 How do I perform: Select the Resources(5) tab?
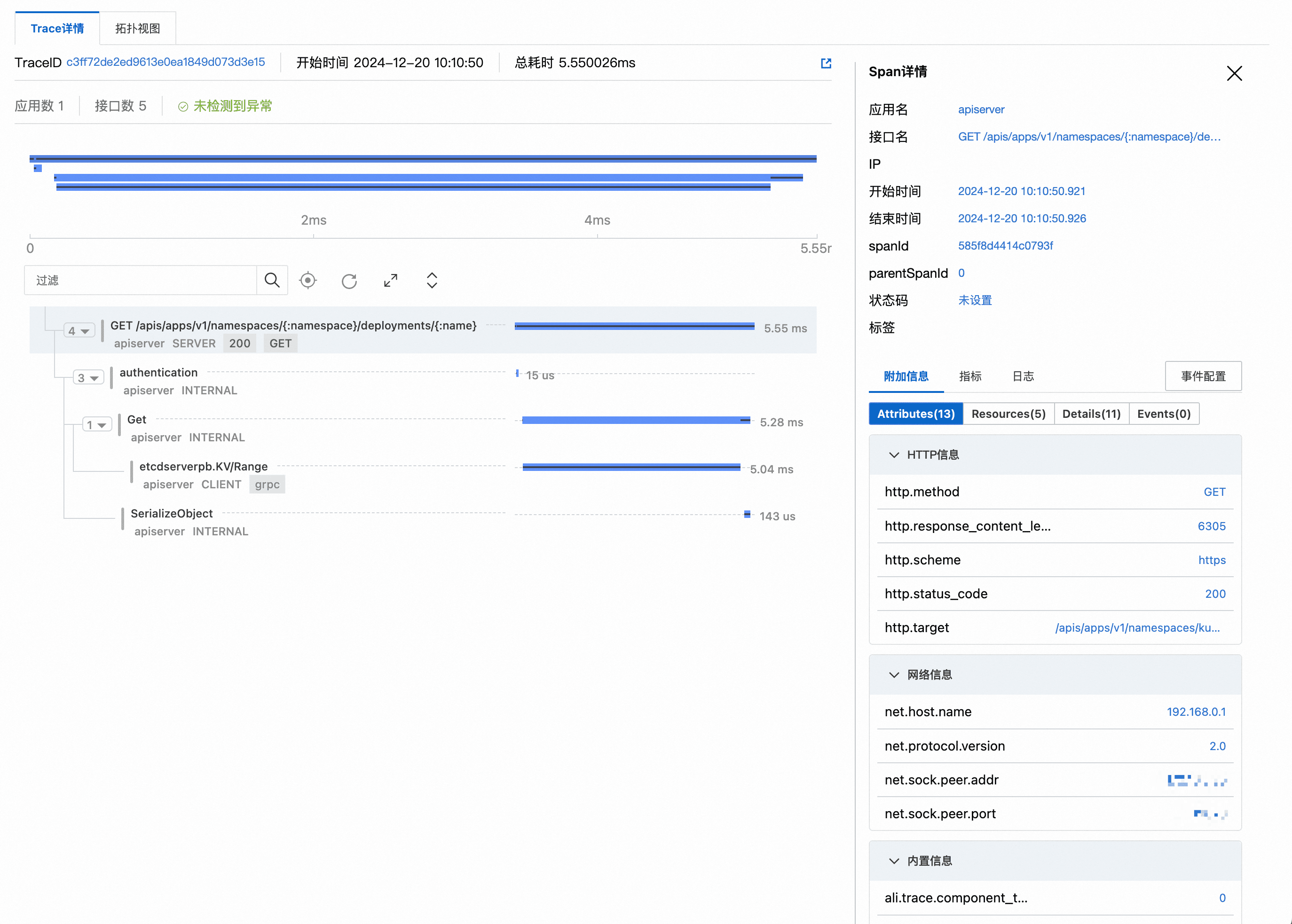[x=1008, y=414]
